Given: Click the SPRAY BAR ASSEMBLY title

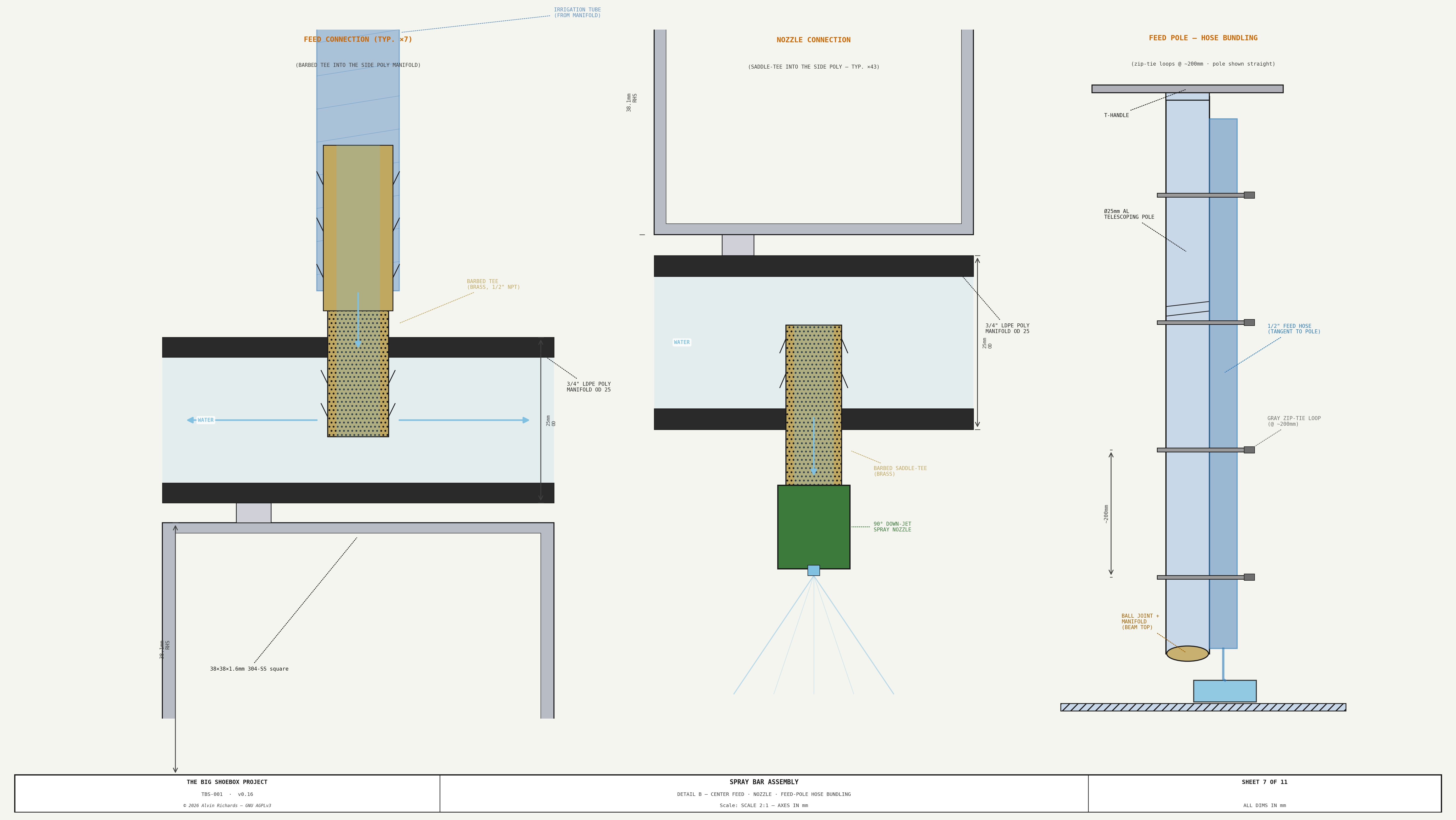Looking at the screenshot, I should click(x=764, y=782).
